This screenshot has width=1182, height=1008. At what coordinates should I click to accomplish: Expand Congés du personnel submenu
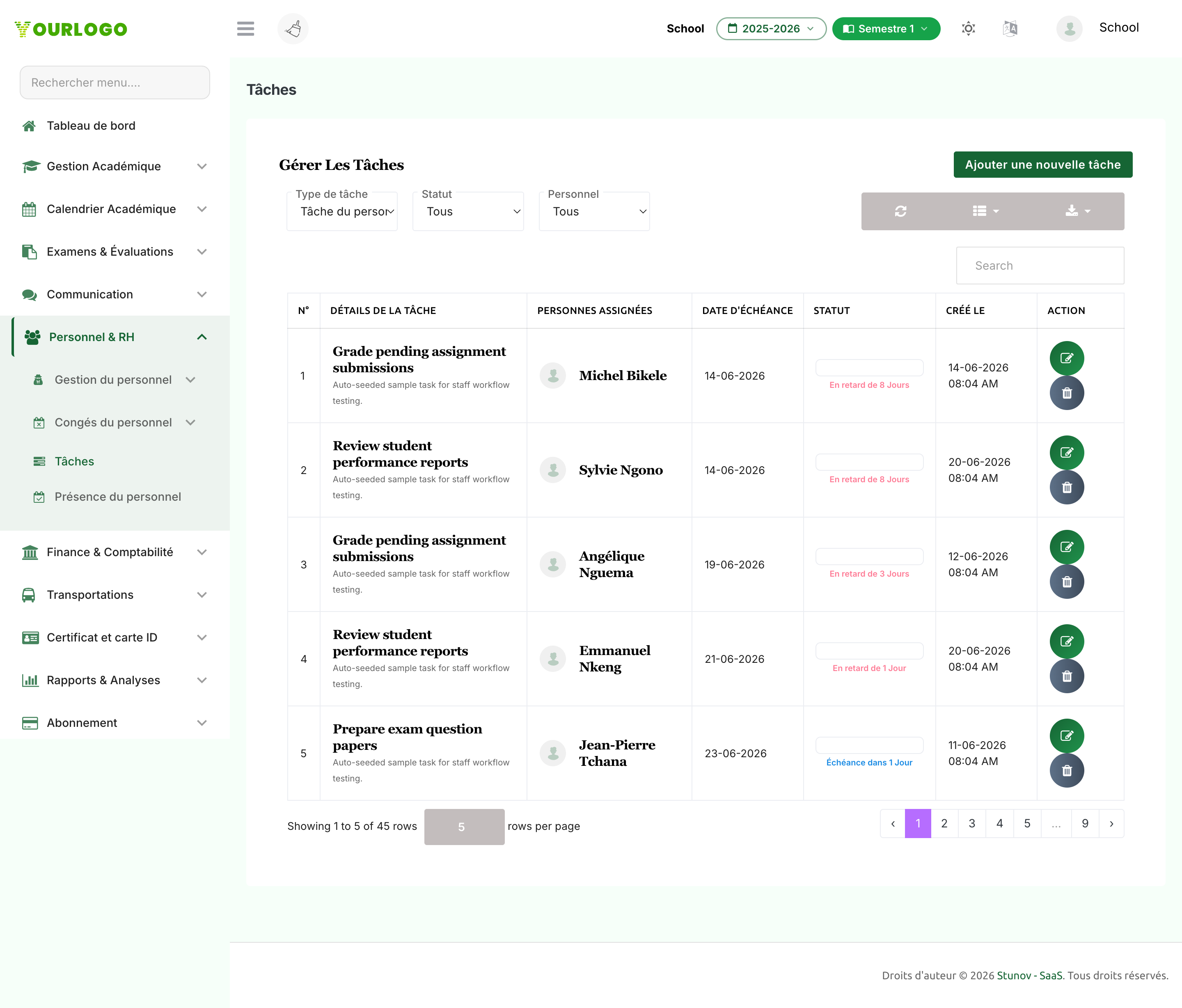point(115,423)
